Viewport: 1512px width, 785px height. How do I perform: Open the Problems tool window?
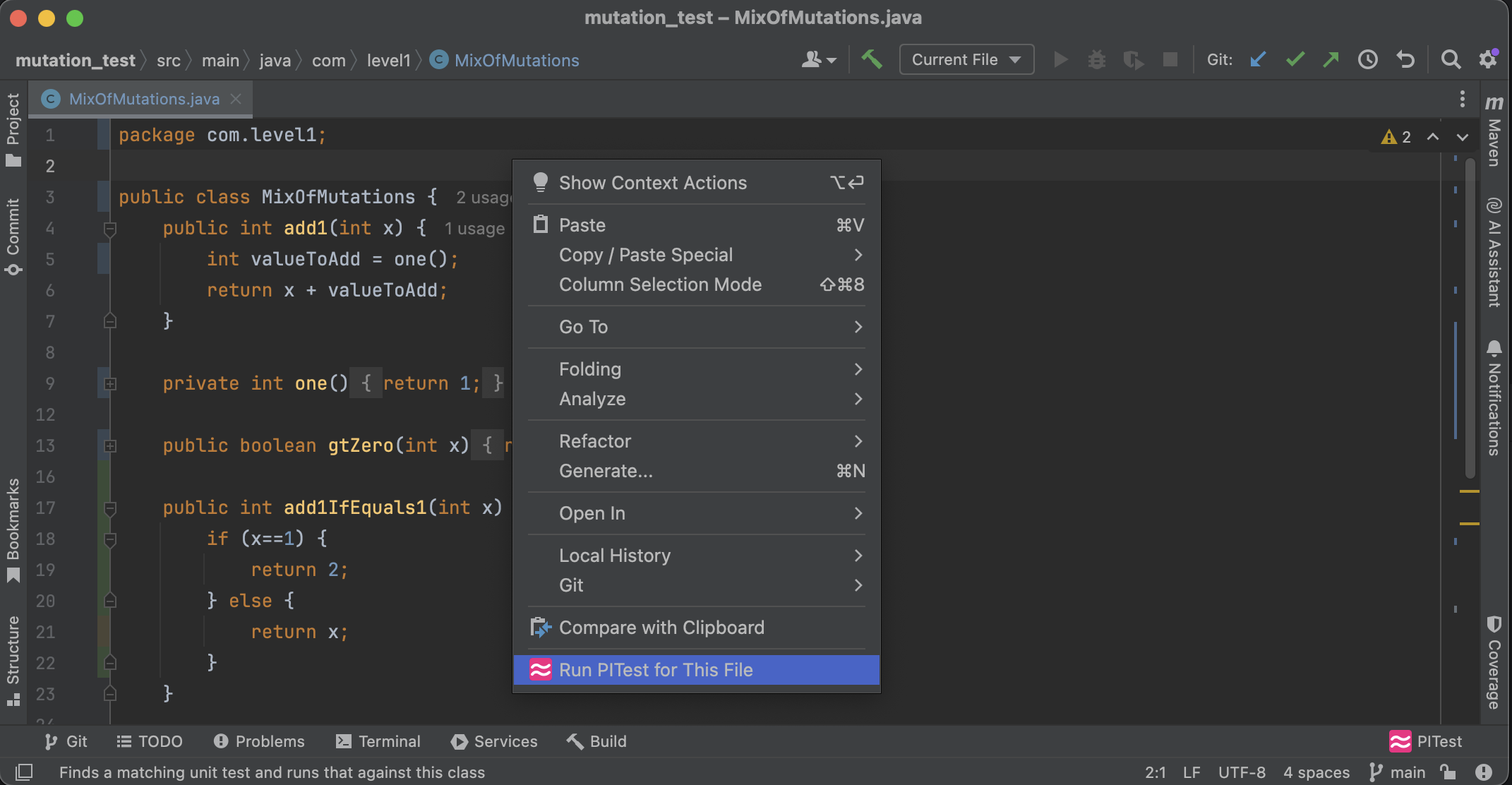click(x=259, y=741)
